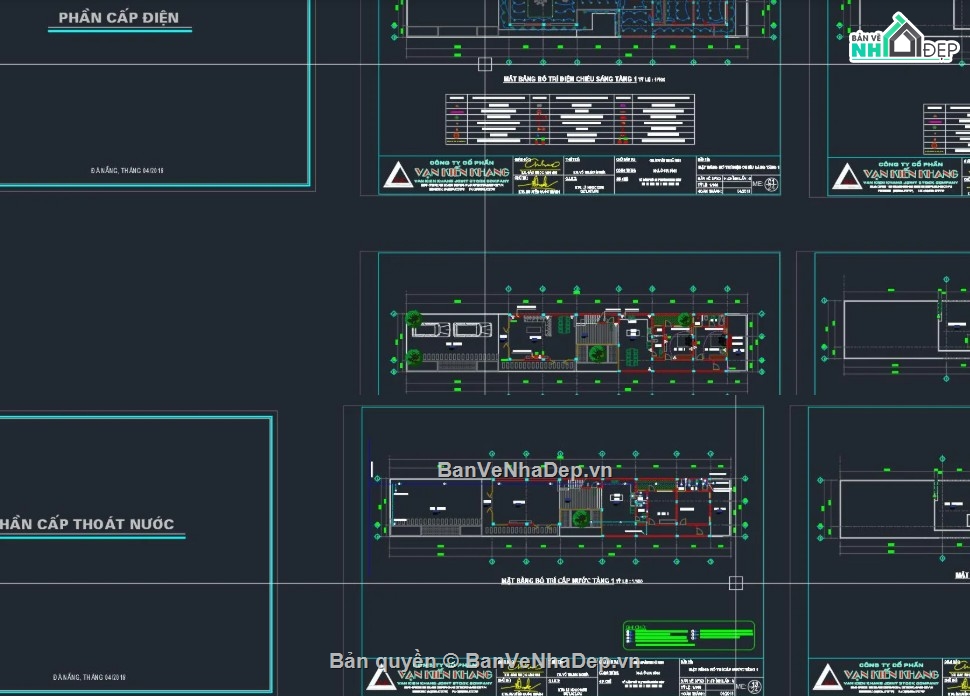Pick the left car symbol in the furnished plan
Viewport: 970px width, 696px height.
(431, 329)
